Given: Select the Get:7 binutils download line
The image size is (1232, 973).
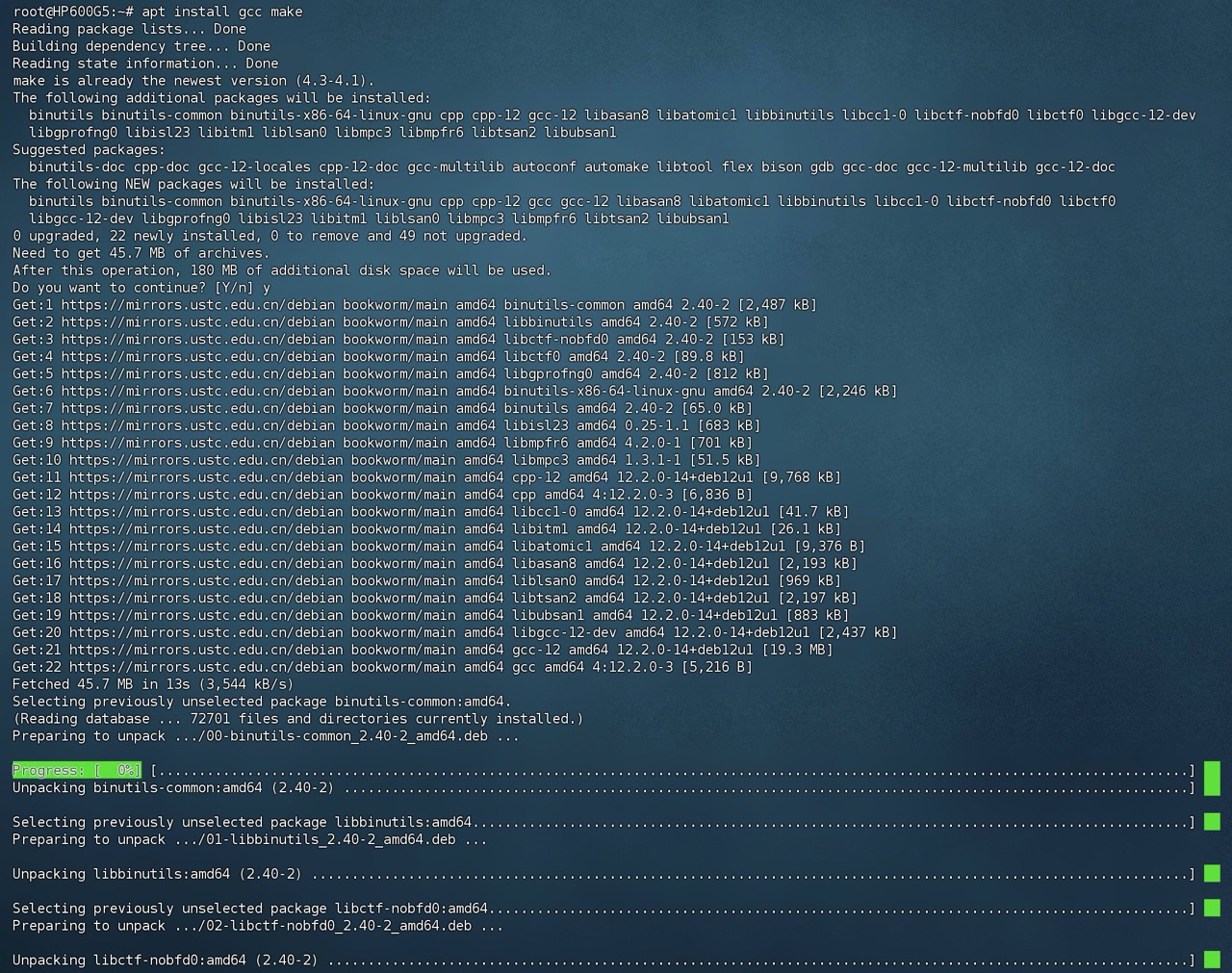Looking at the screenshot, I should point(382,409).
